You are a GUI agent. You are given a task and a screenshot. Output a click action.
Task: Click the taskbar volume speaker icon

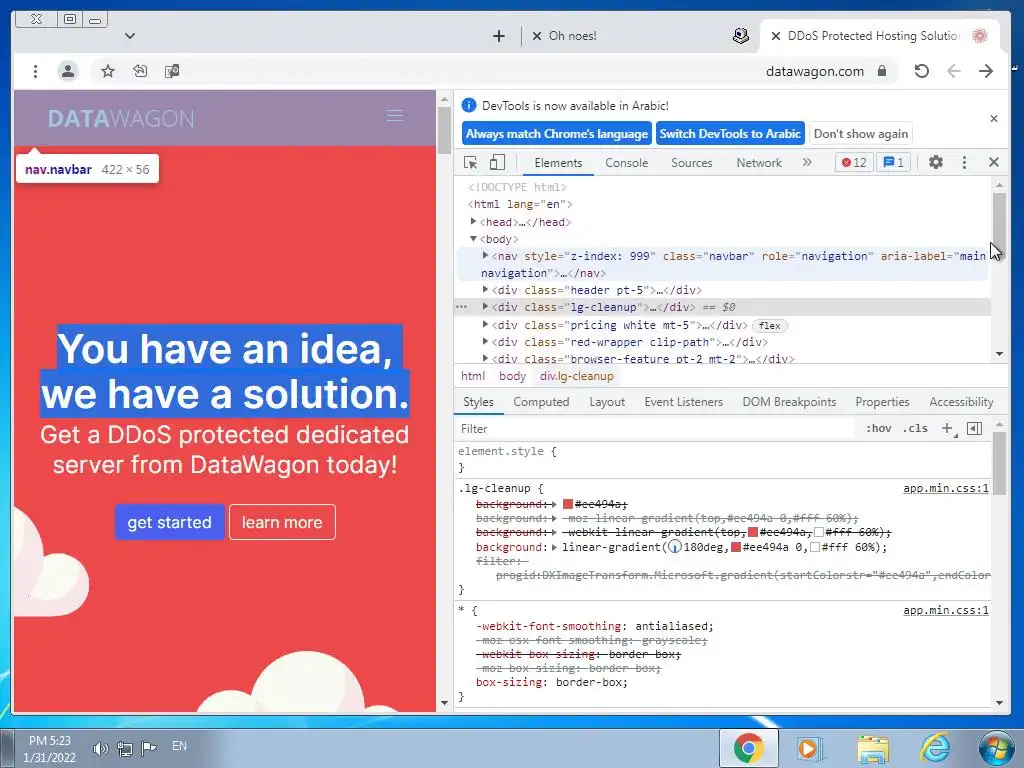(100, 748)
